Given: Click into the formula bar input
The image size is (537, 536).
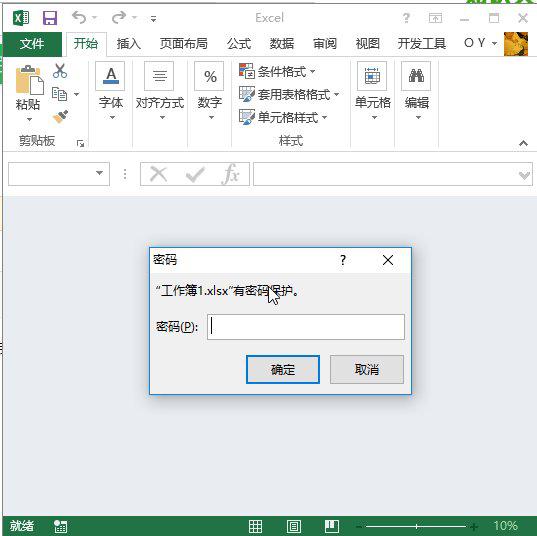Looking at the screenshot, I should click(x=385, y=174).
